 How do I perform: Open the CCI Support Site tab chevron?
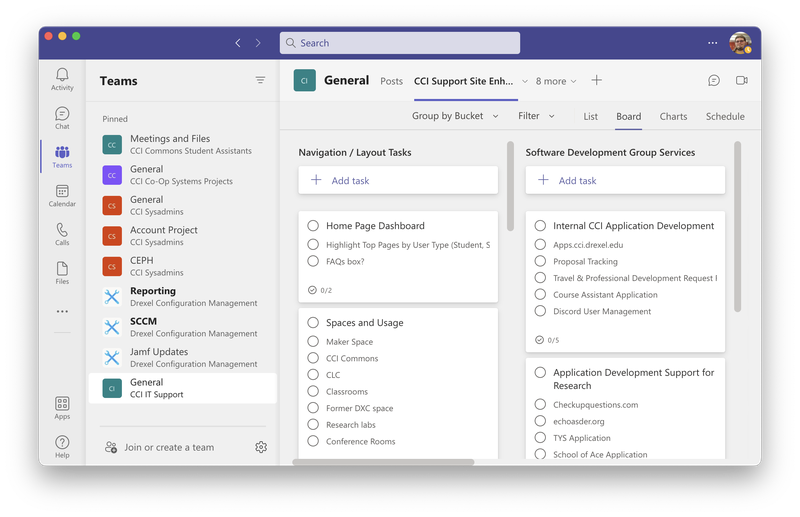click(525, 81)
